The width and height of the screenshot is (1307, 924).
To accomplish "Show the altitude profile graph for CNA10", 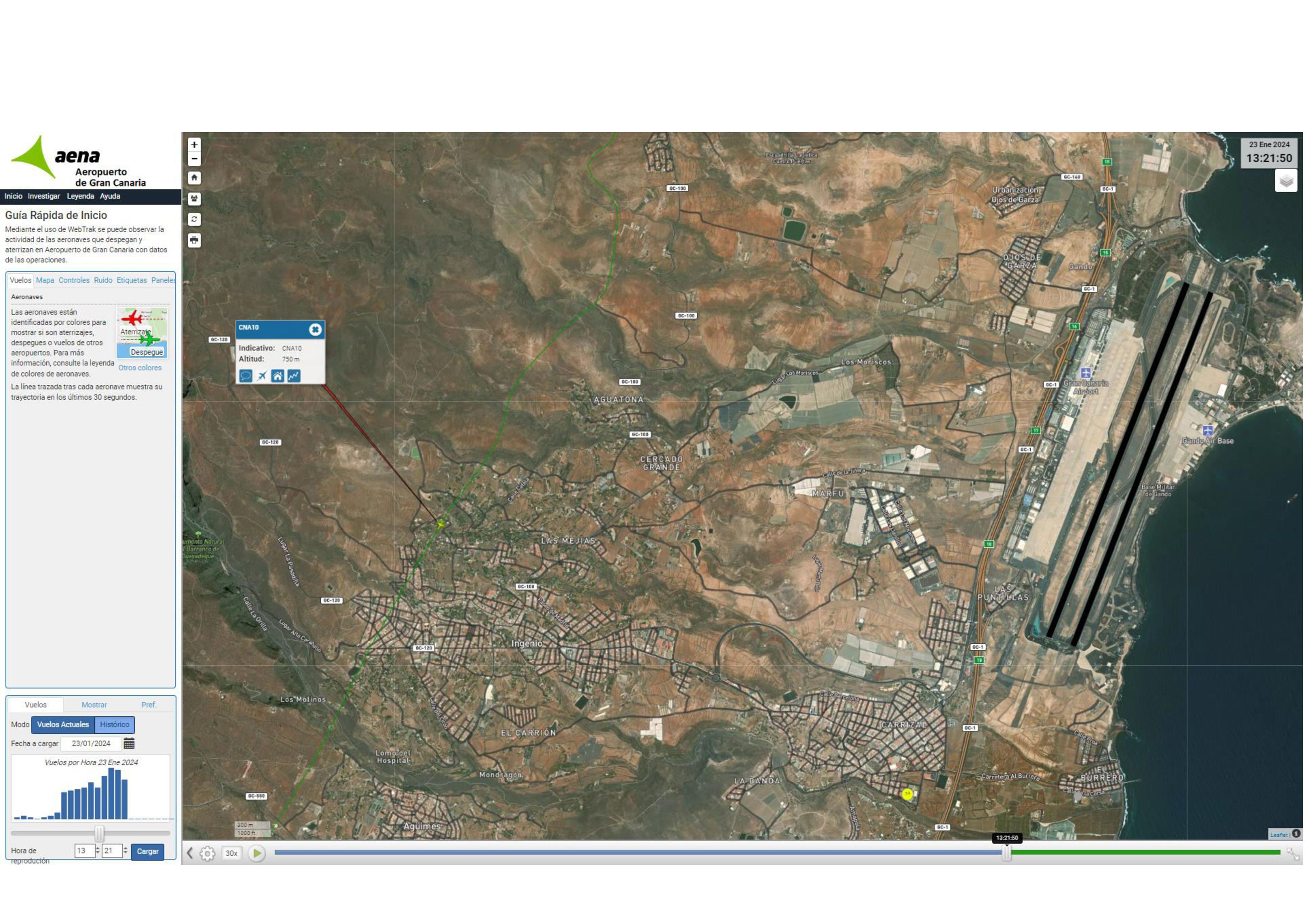I will coord(294,376).
